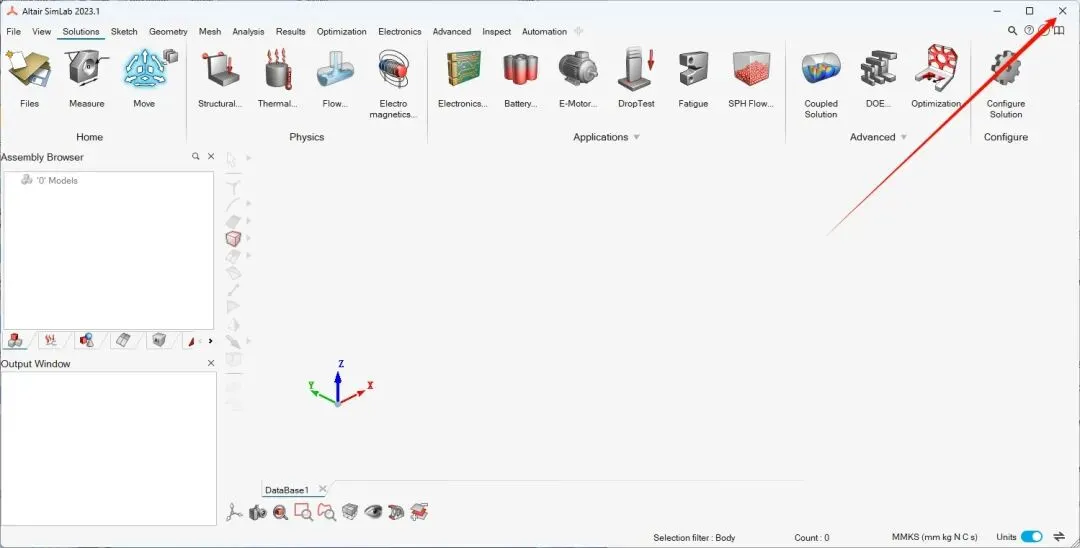Select the DataBase1 document tab

click(287, 490)
